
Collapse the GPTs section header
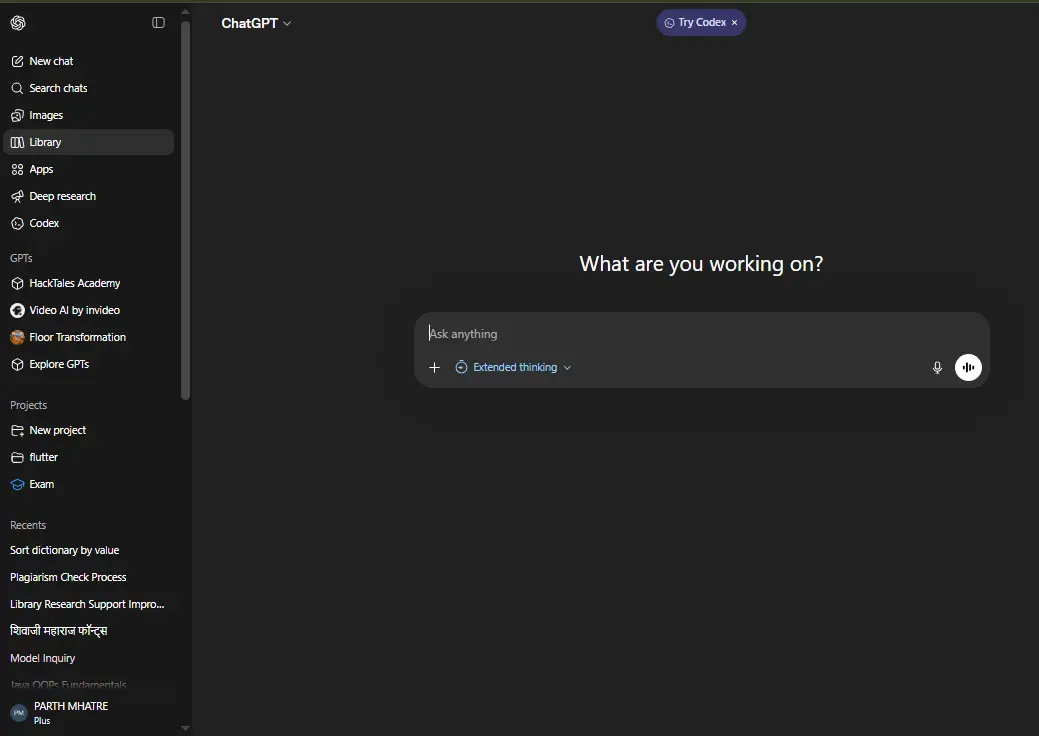pyautogui.click(x=21, y=258)
